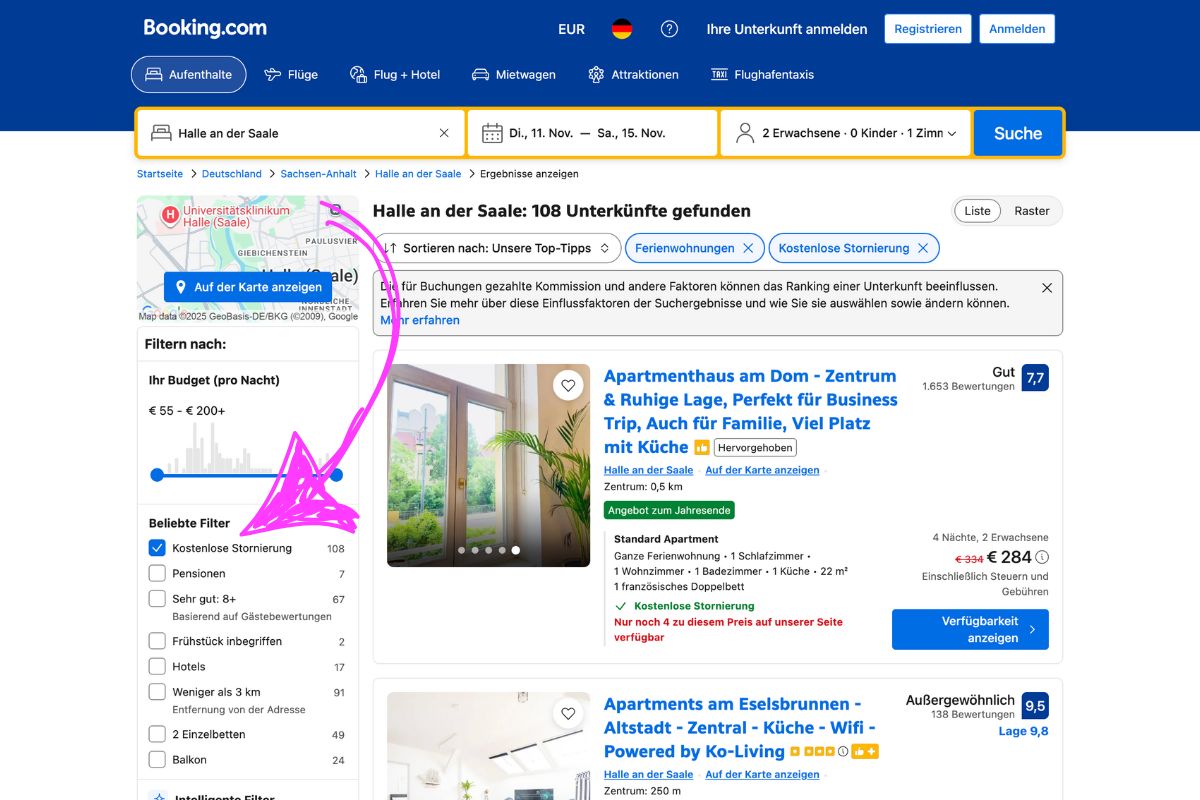The height and width of the screenshot is (800, 1200).
Task: Dismiss the ranking info banner
Action: [1046, 288]
